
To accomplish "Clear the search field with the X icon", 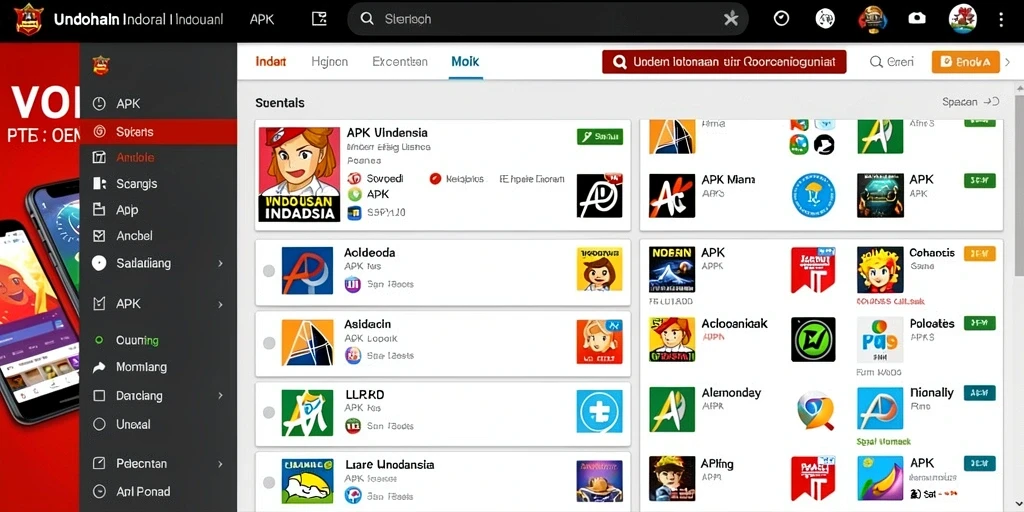I will [731, 19].
